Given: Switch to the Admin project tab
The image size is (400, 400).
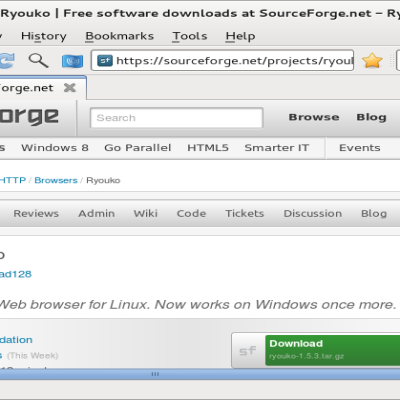Looking at the screenshot, I should coord(96,213).
